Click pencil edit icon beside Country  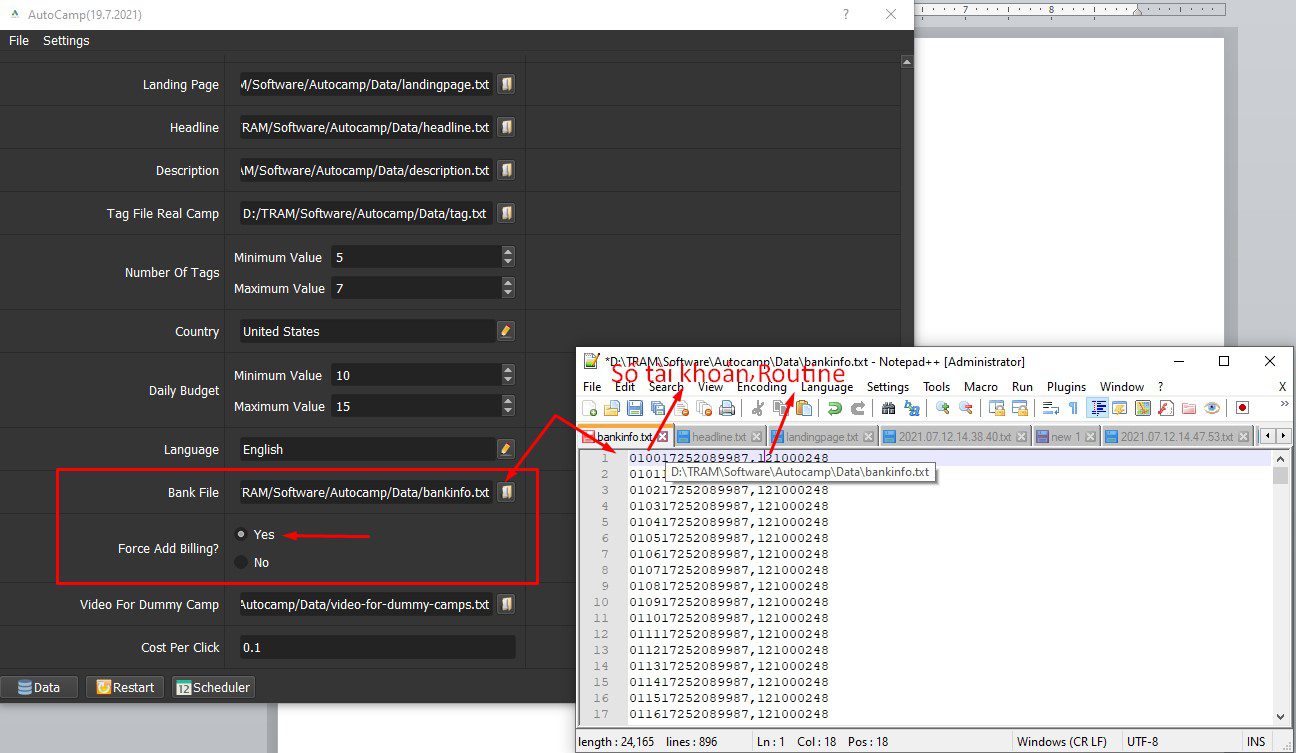point(506,331)
